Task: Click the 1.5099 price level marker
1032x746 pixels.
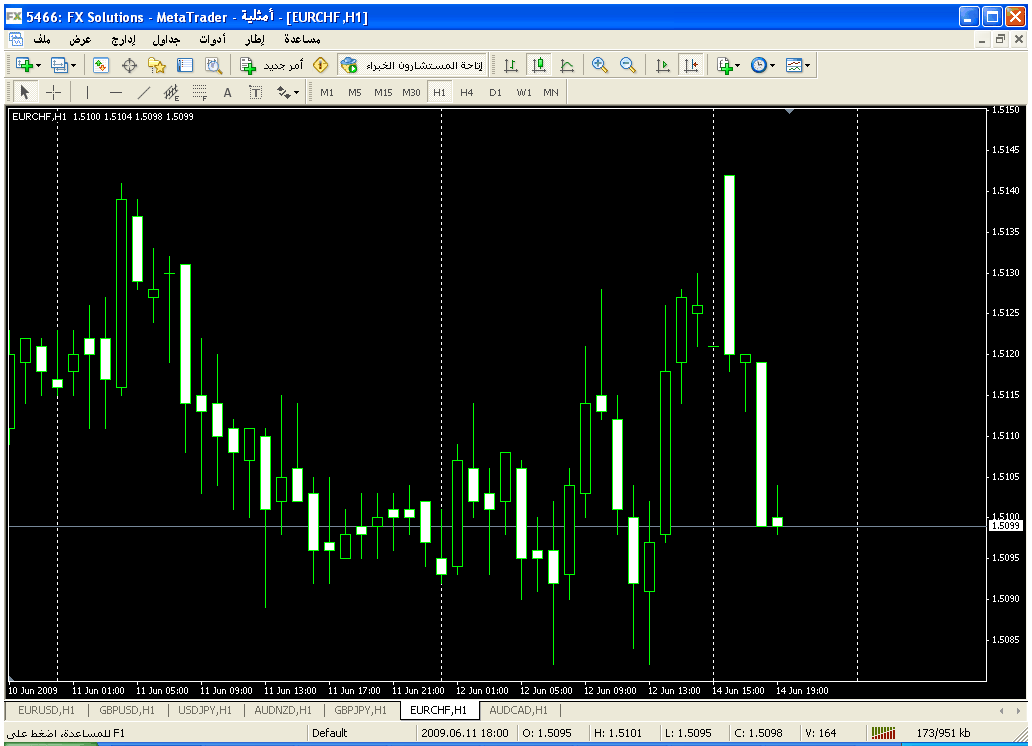Action: point(1004,526)
